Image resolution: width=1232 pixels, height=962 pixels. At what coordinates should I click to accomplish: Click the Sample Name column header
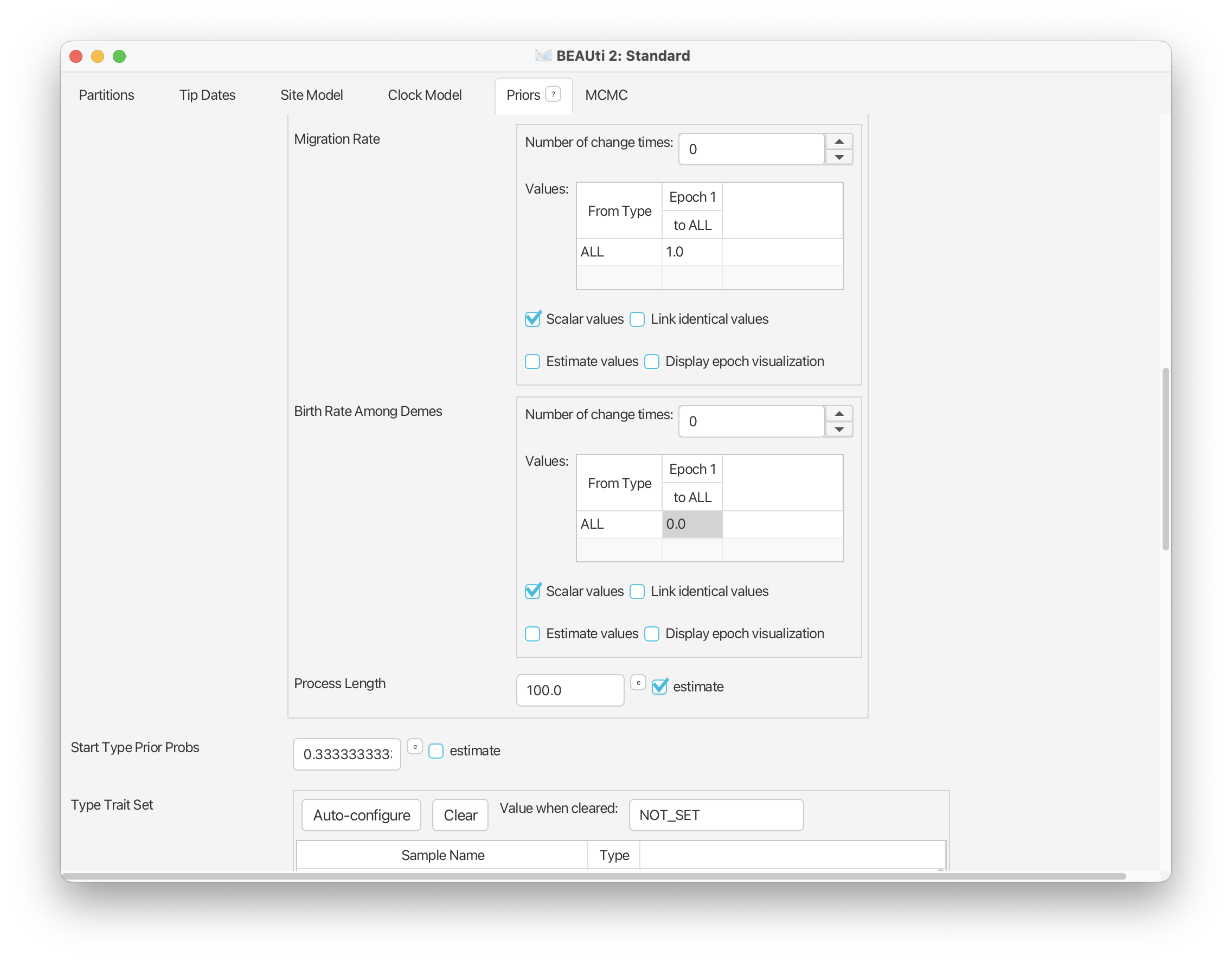442,855
